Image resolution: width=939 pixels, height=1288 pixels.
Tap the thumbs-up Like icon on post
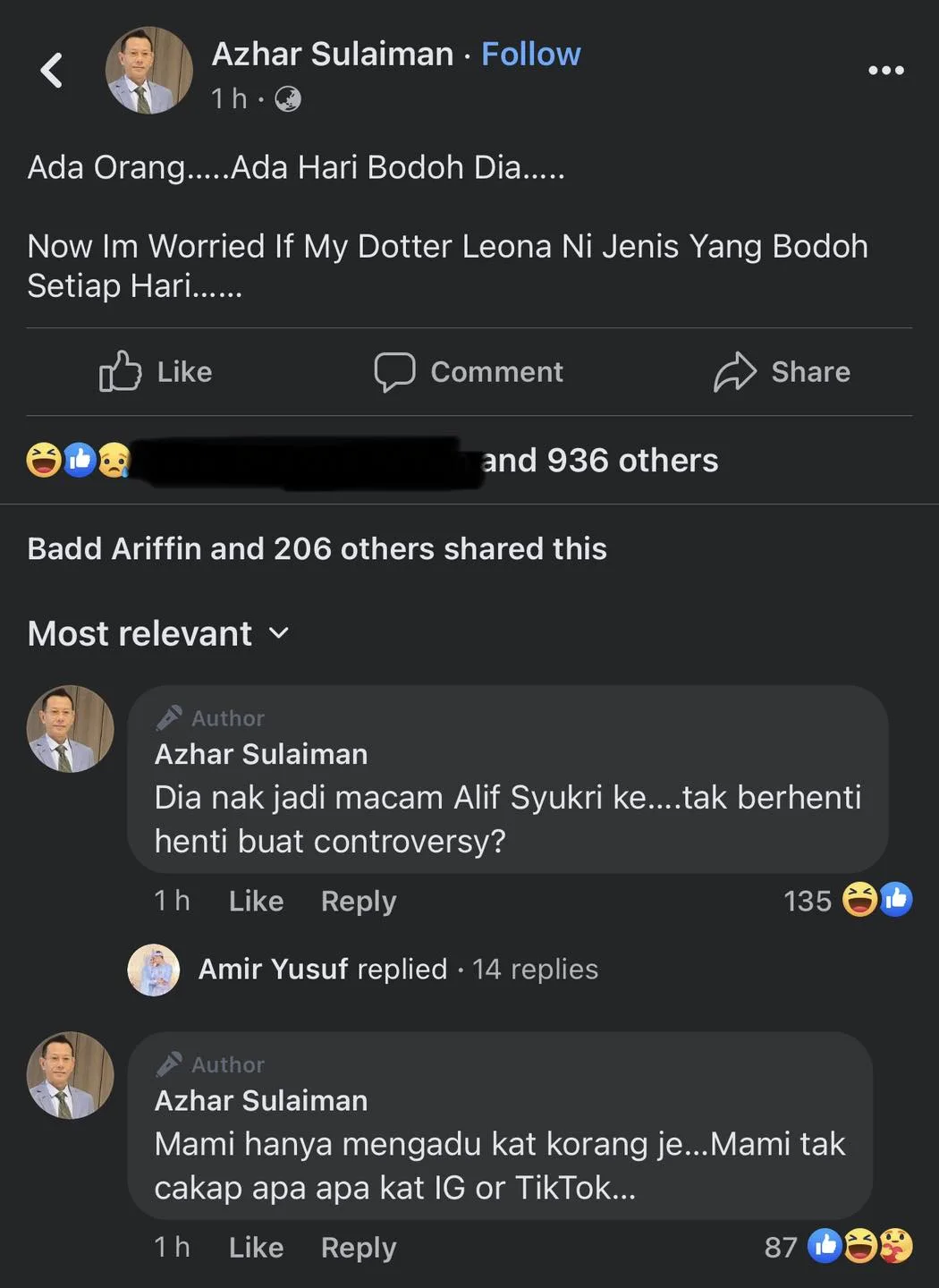pos(120,371)
